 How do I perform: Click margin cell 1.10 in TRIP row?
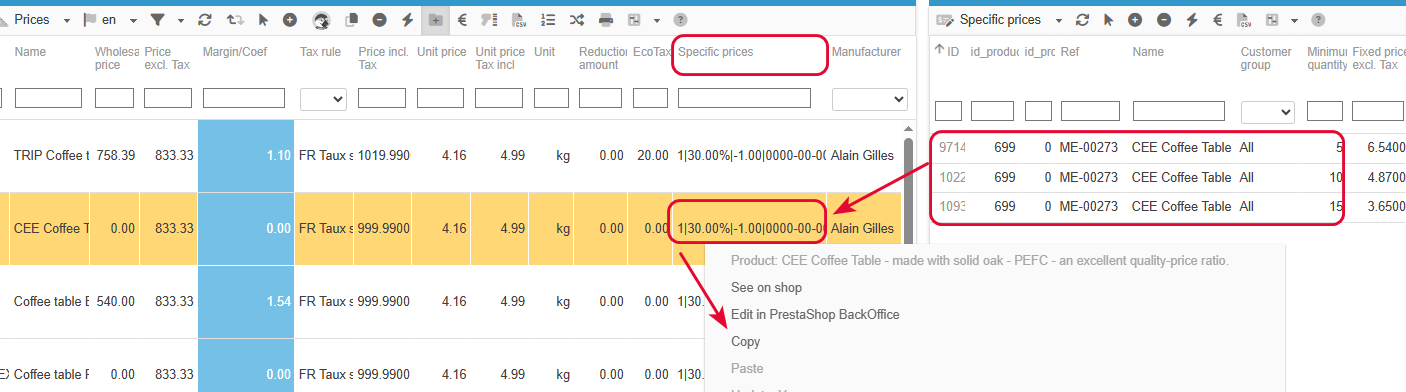coord(246,156)
